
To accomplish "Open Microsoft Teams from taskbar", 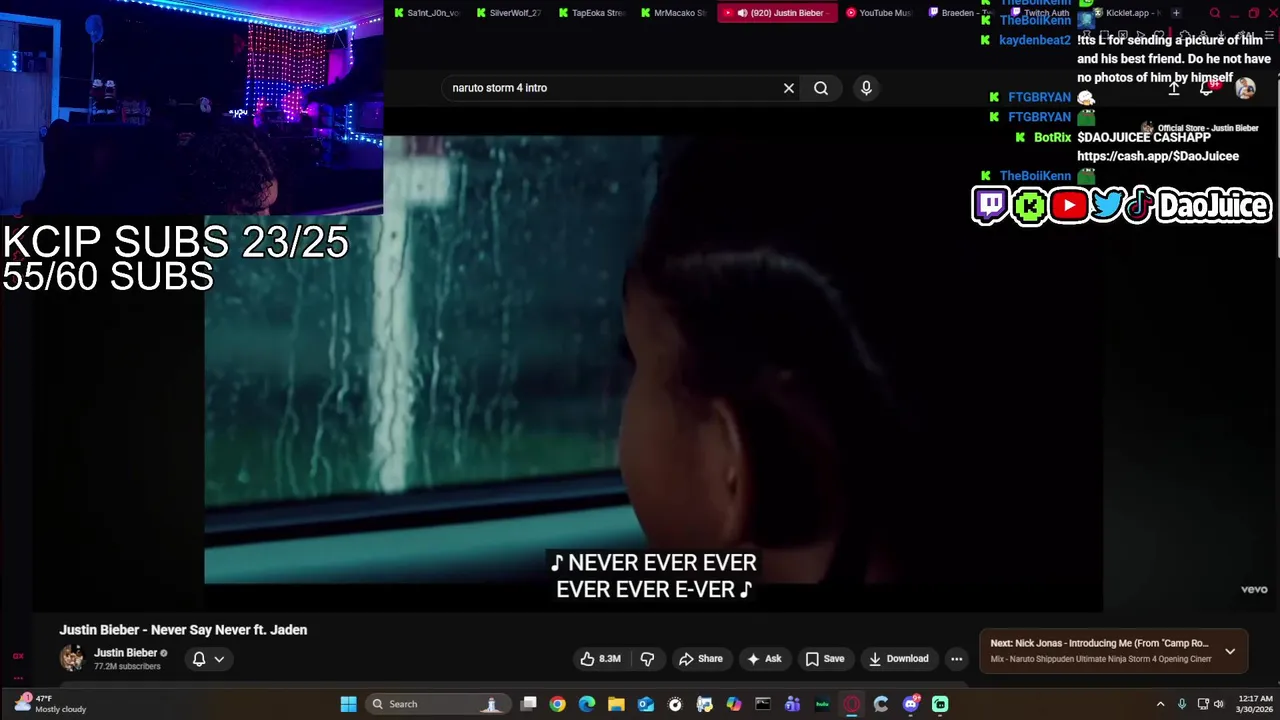I will coord(793,704).
